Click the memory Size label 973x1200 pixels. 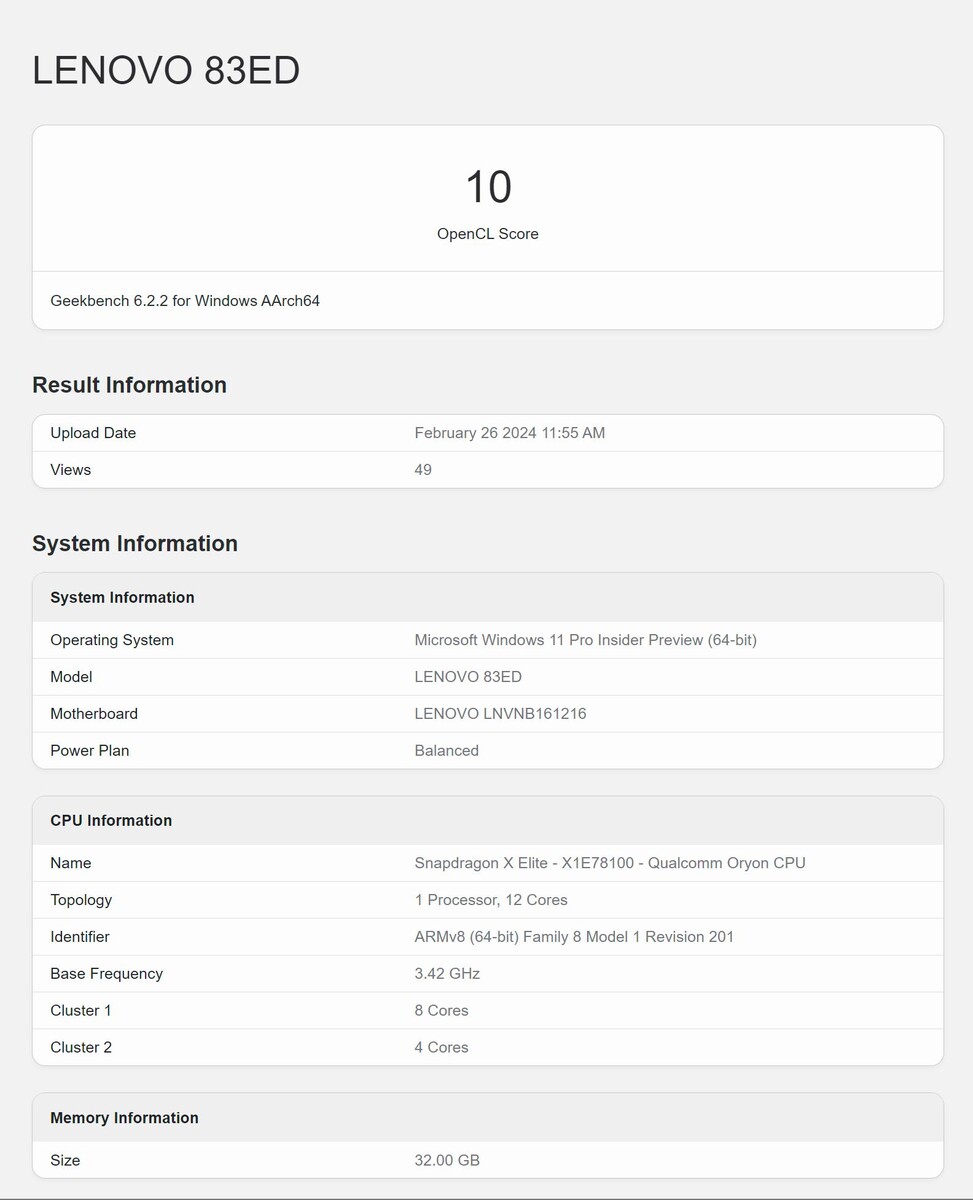pos(65,1161)
